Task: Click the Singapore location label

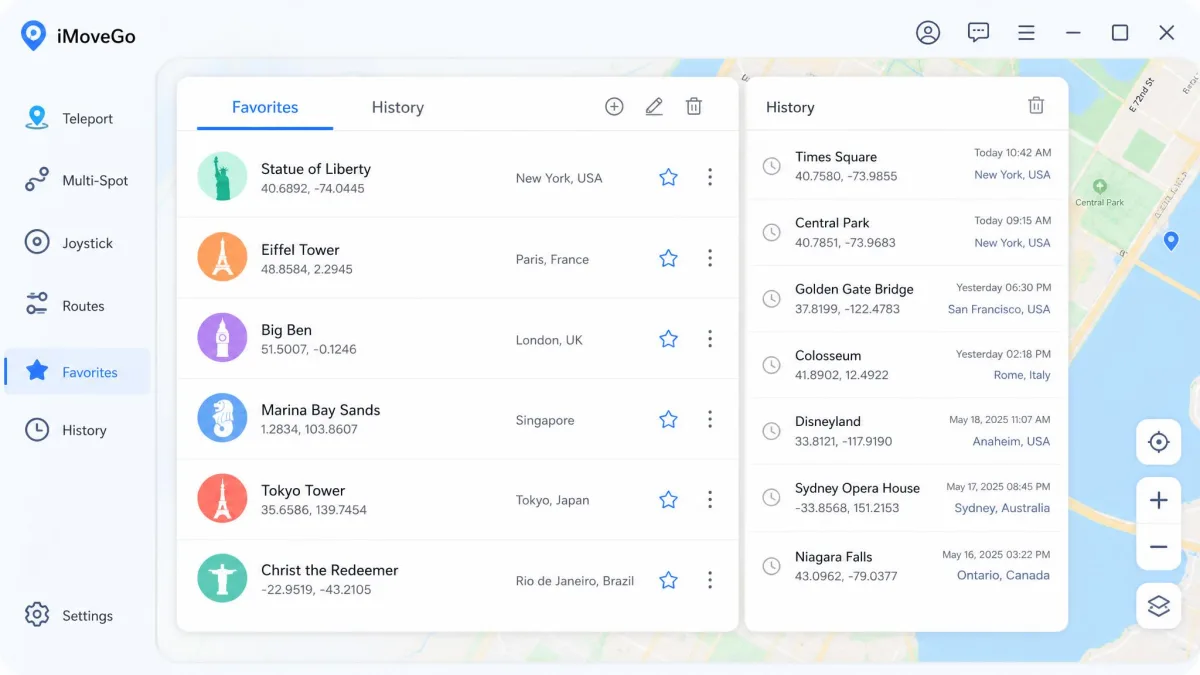Action: pyautogui.click(x=545, y=420)
